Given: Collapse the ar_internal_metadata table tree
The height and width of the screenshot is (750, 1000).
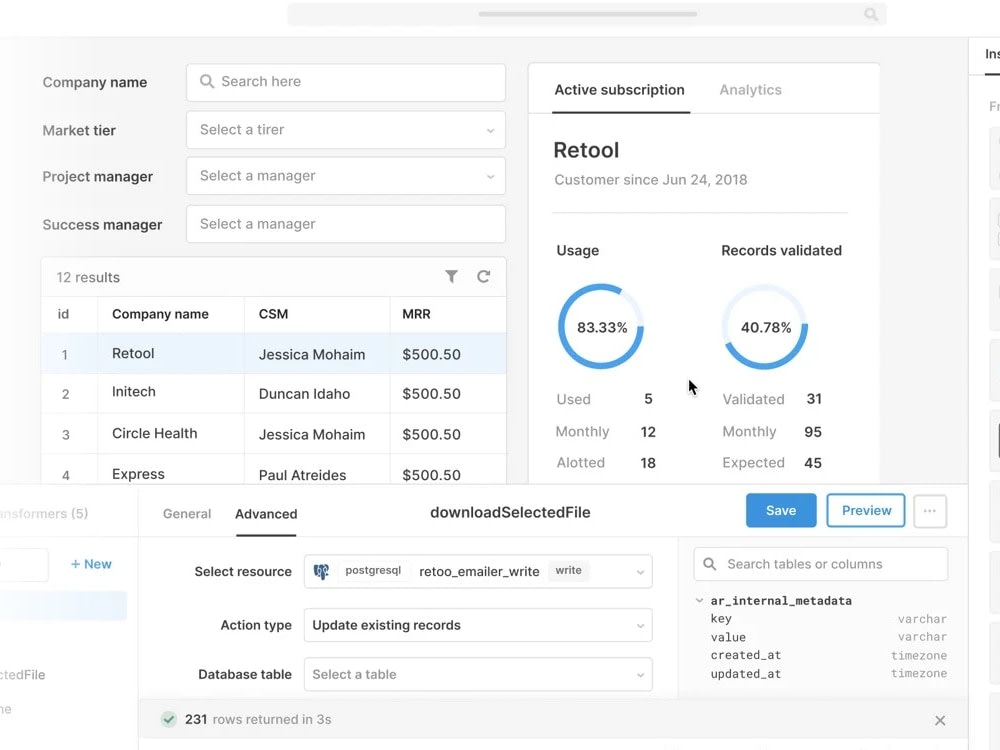Looking at the screenshot, I should [x=697, y=601].
